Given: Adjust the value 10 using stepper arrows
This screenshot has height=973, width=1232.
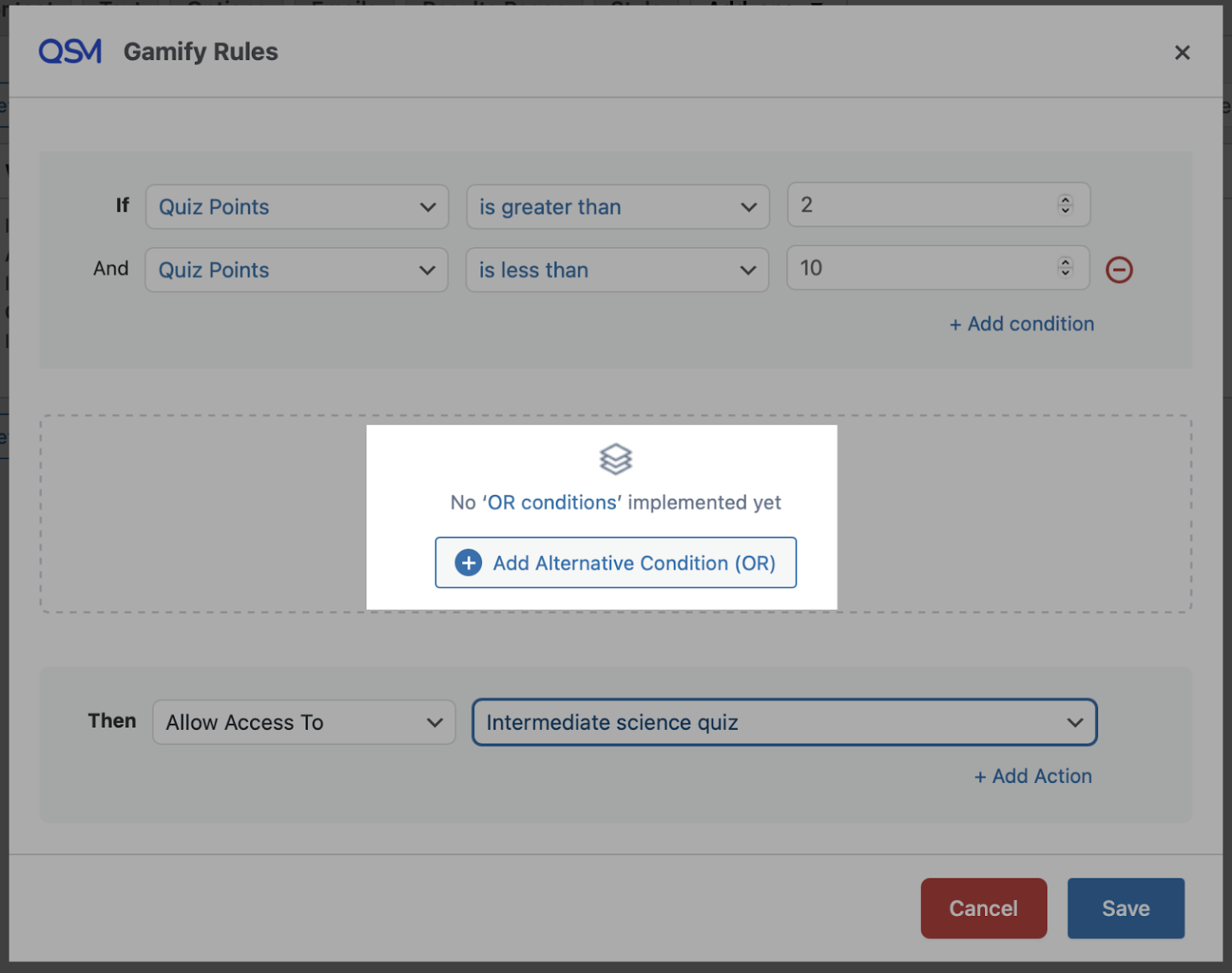Looking at the screenshot, I should pyautogui.click(x=1065, y=267).
